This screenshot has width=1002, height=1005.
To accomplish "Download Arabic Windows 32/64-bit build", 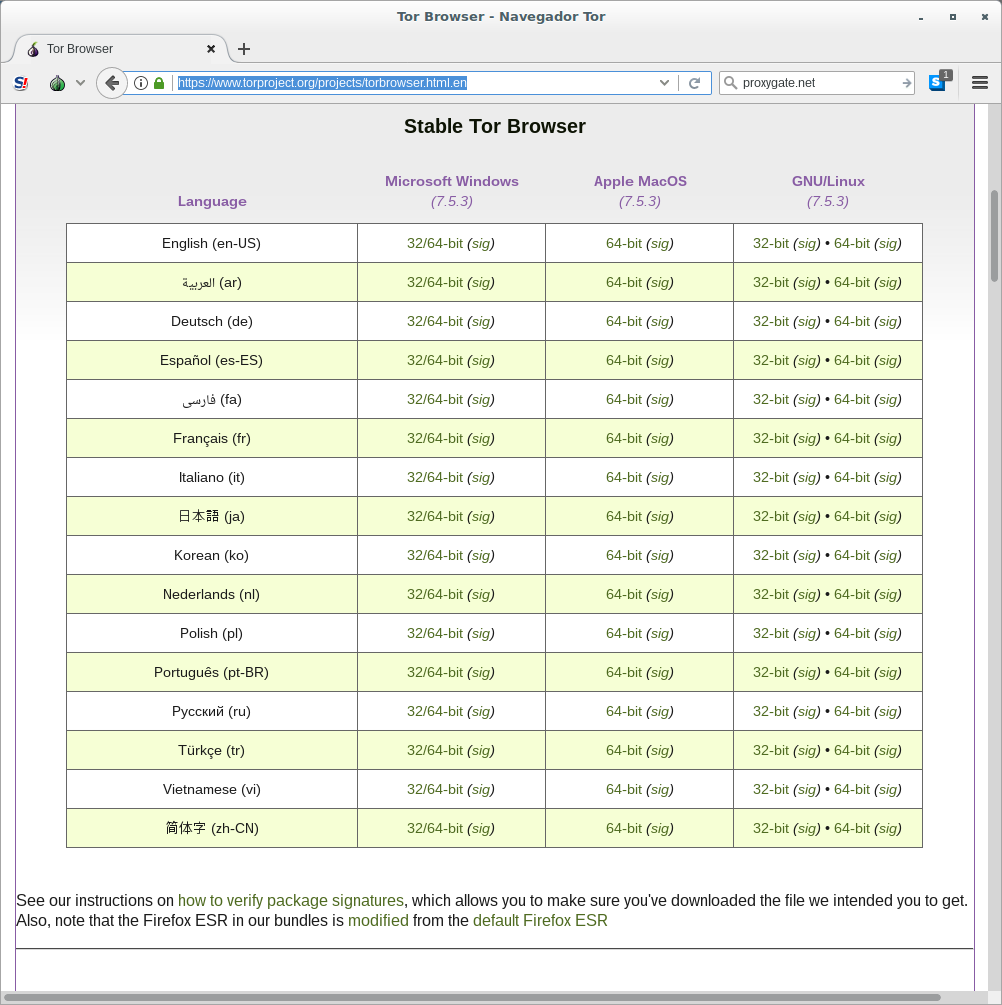I will [x=435, y=283].
